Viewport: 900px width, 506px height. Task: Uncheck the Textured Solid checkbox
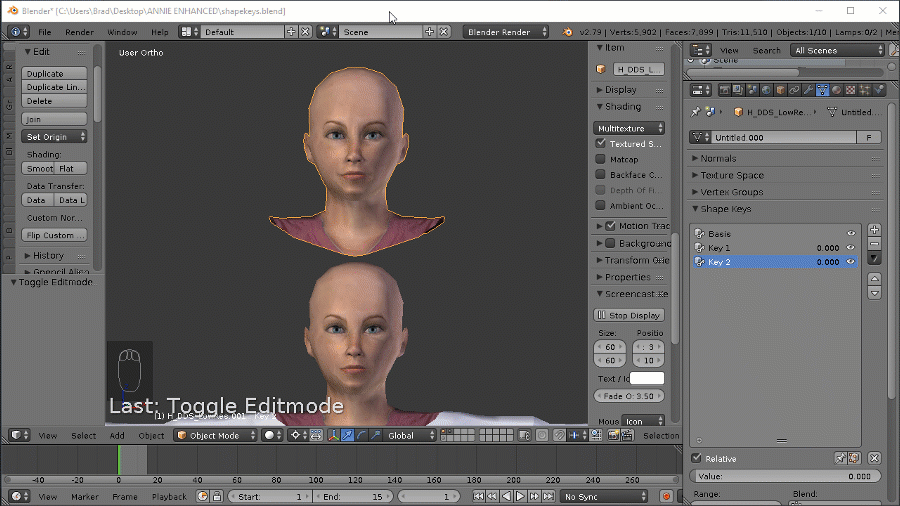pos(601,144)
